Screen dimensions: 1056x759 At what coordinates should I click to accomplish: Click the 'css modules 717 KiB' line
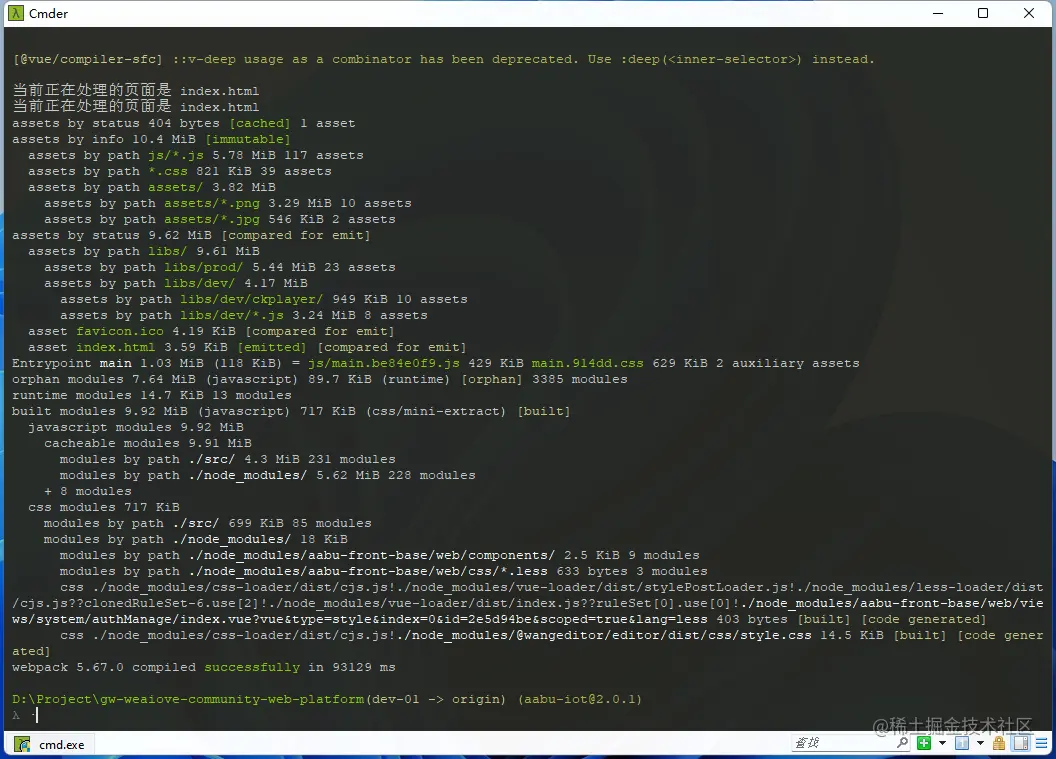pyautogui.click(x=104, y=507)
